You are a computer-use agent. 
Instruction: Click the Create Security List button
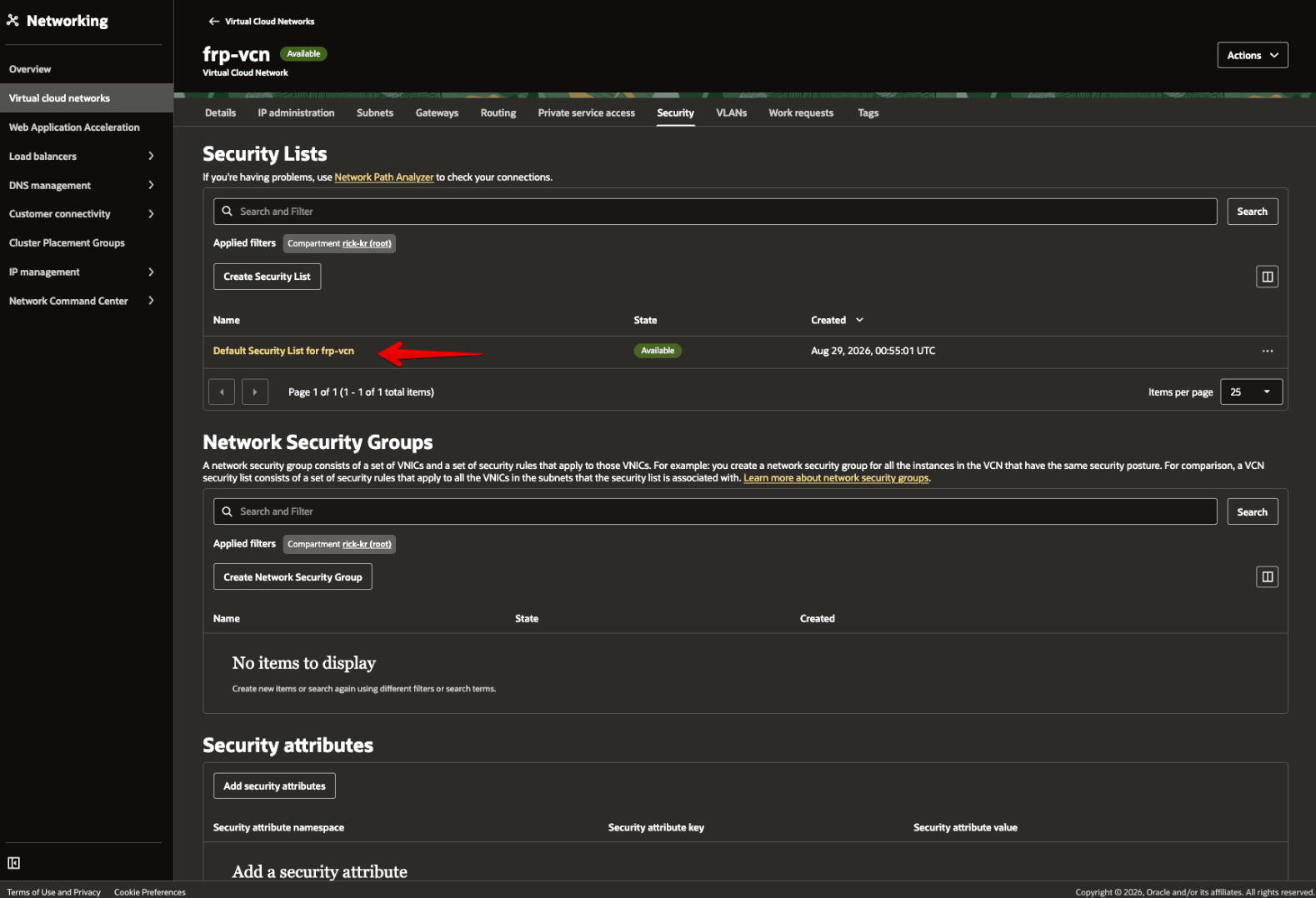click(267, 277)
